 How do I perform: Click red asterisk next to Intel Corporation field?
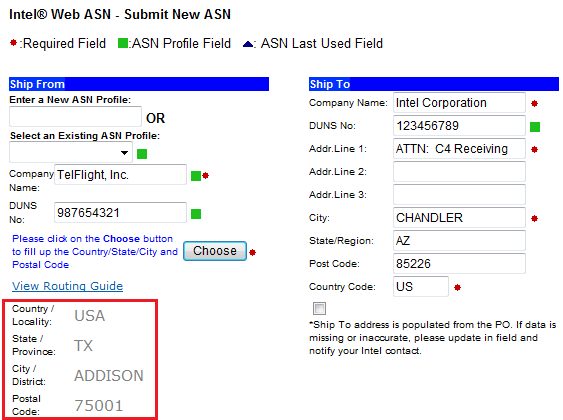(x=534, y=103)
